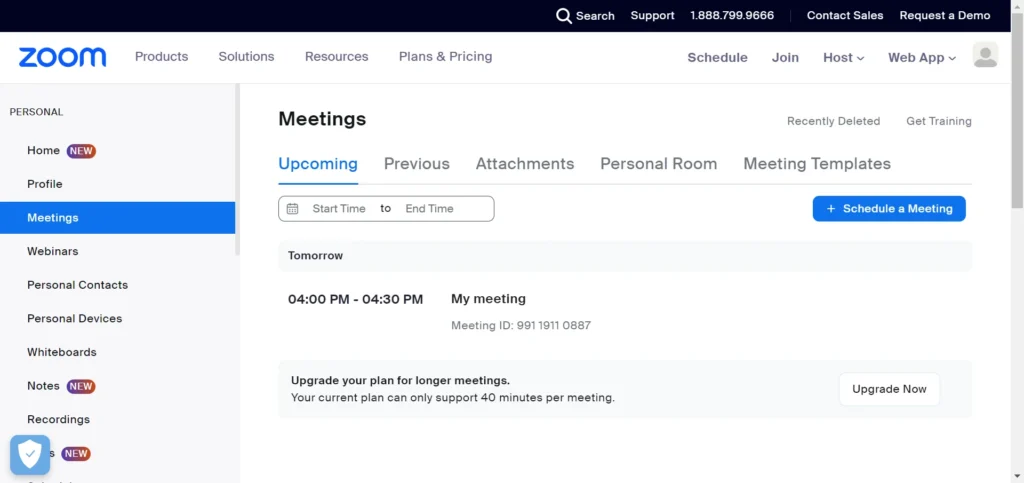Switch to the Attachments tab

(525, 164)
